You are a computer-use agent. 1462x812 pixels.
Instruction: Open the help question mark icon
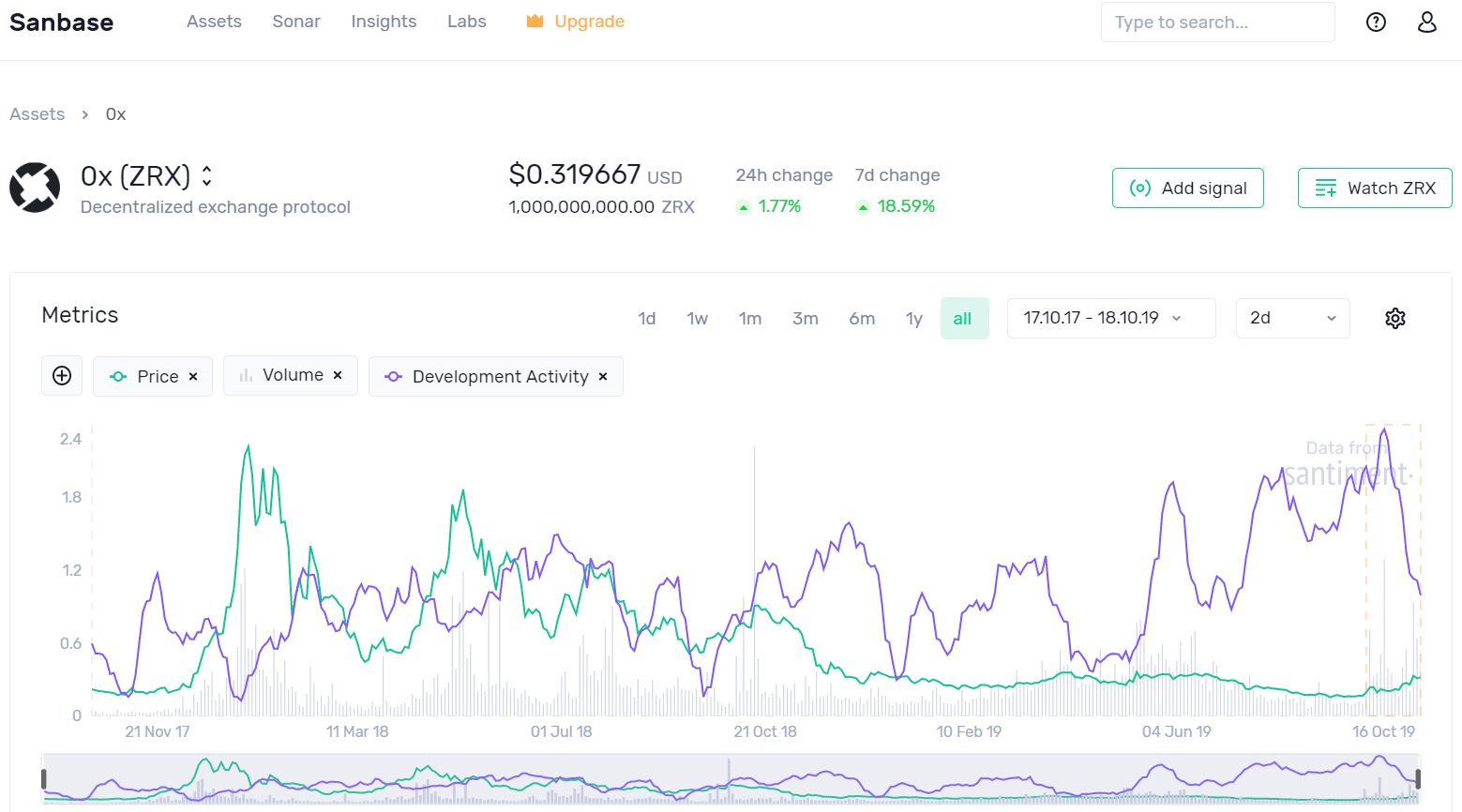(1376, 22)
